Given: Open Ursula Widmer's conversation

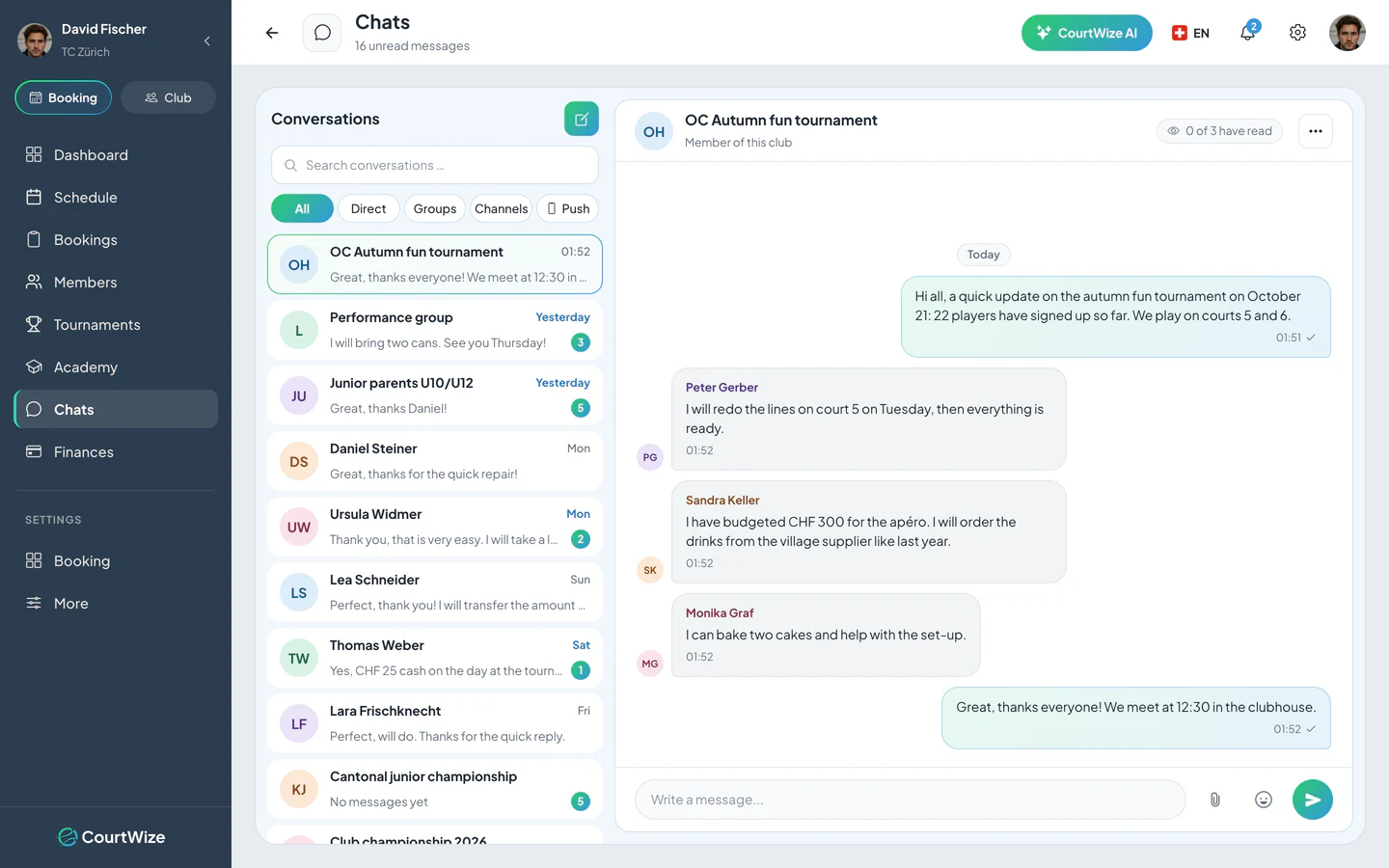Looking at the screenshot, I should coord(435,527).
